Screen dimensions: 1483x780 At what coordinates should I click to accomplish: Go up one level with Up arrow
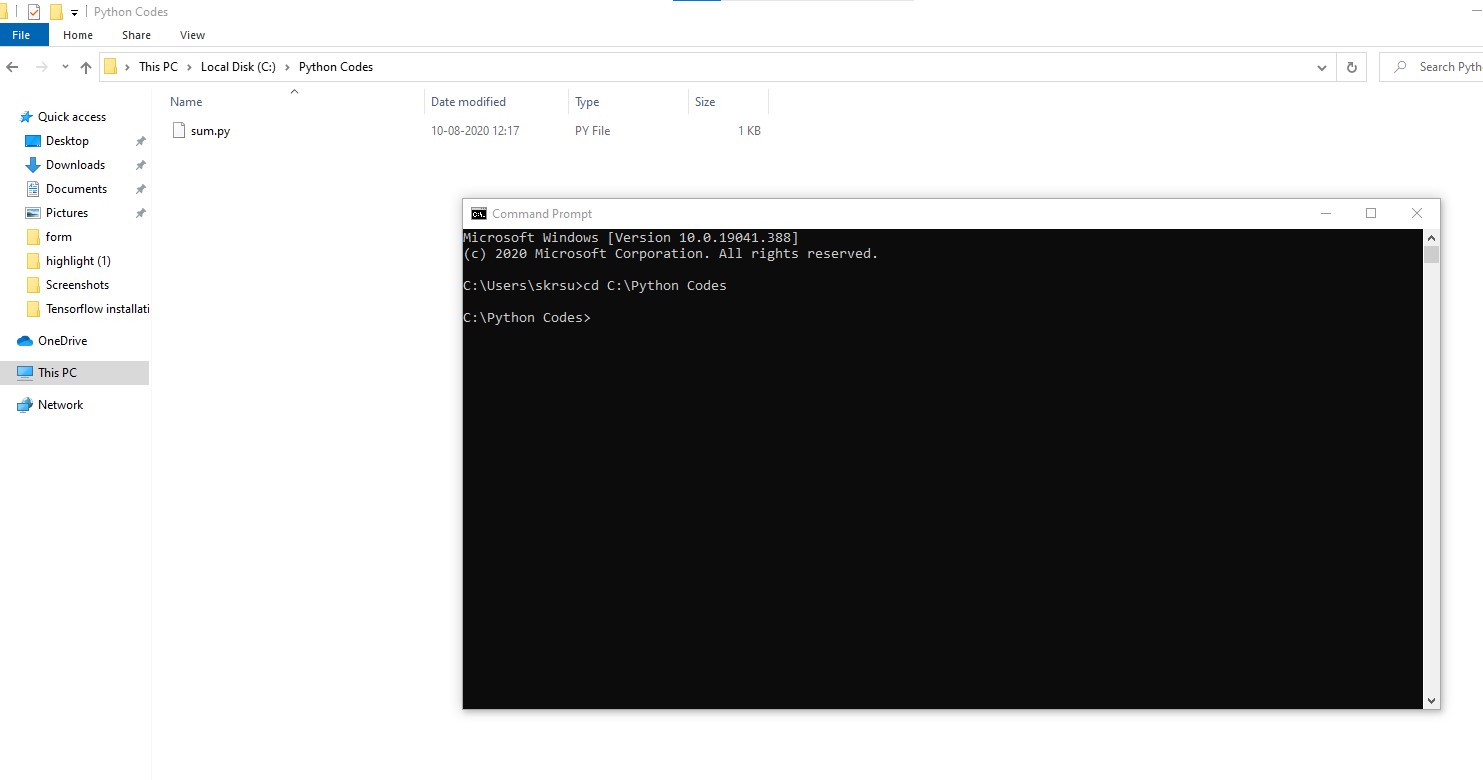(86, 67)
